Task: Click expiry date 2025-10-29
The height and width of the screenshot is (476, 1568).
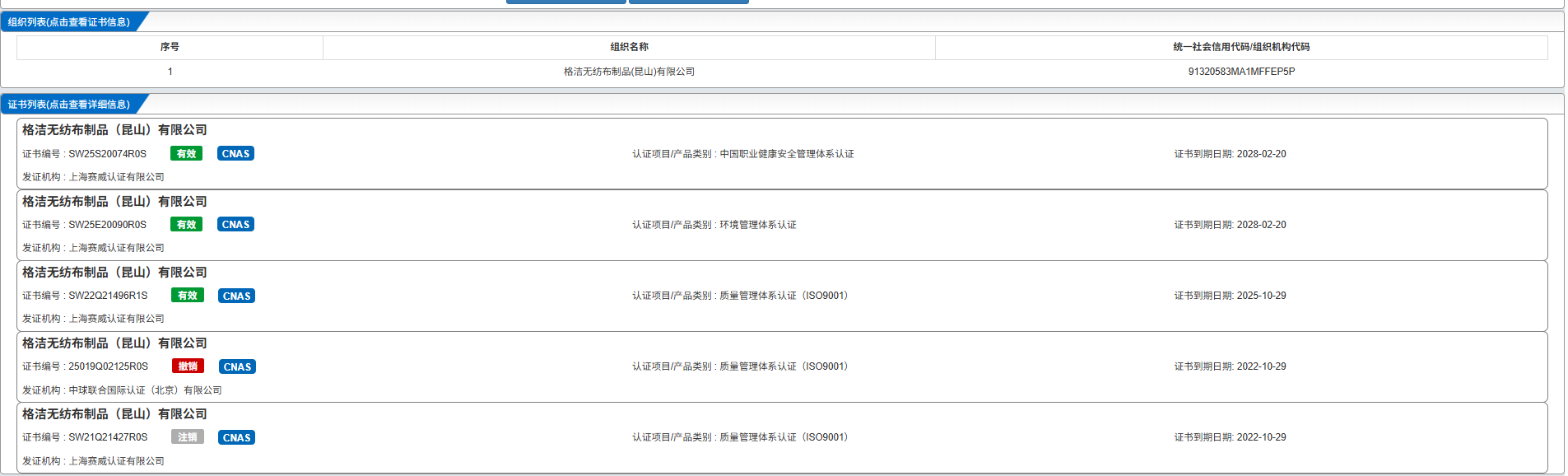Action: tap(1261, 296)
